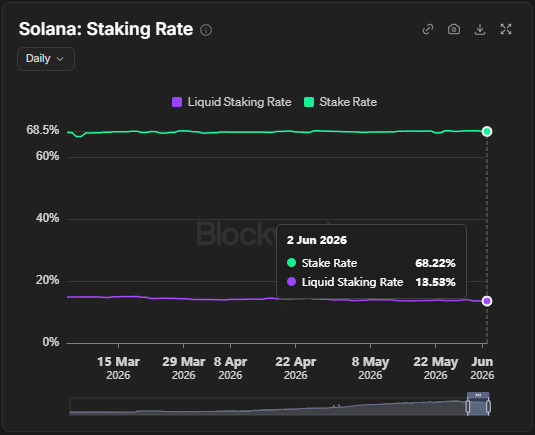Viewport: 535px width, 435px height.
Task: Take a chart snapshot with camera icon
Action: pyautogui.click(x=454, y=29)
